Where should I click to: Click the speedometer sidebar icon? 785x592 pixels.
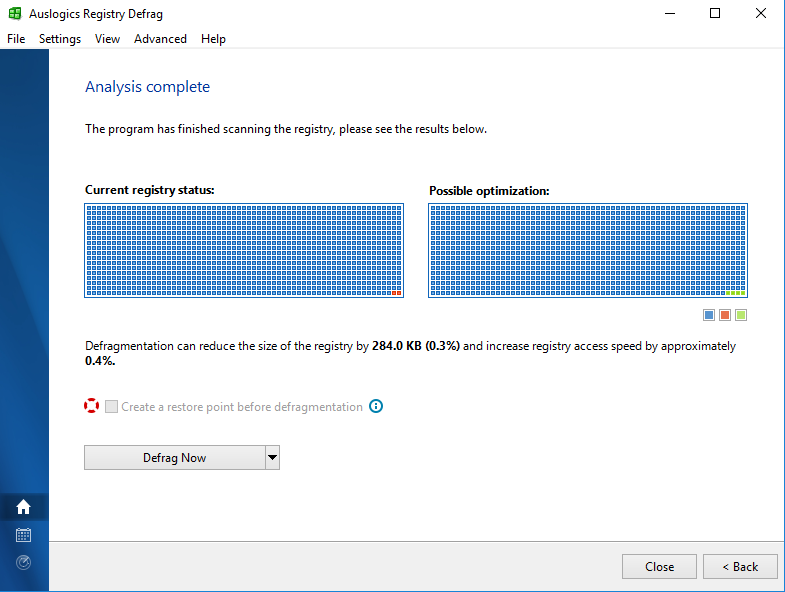[x=24, y=562]
